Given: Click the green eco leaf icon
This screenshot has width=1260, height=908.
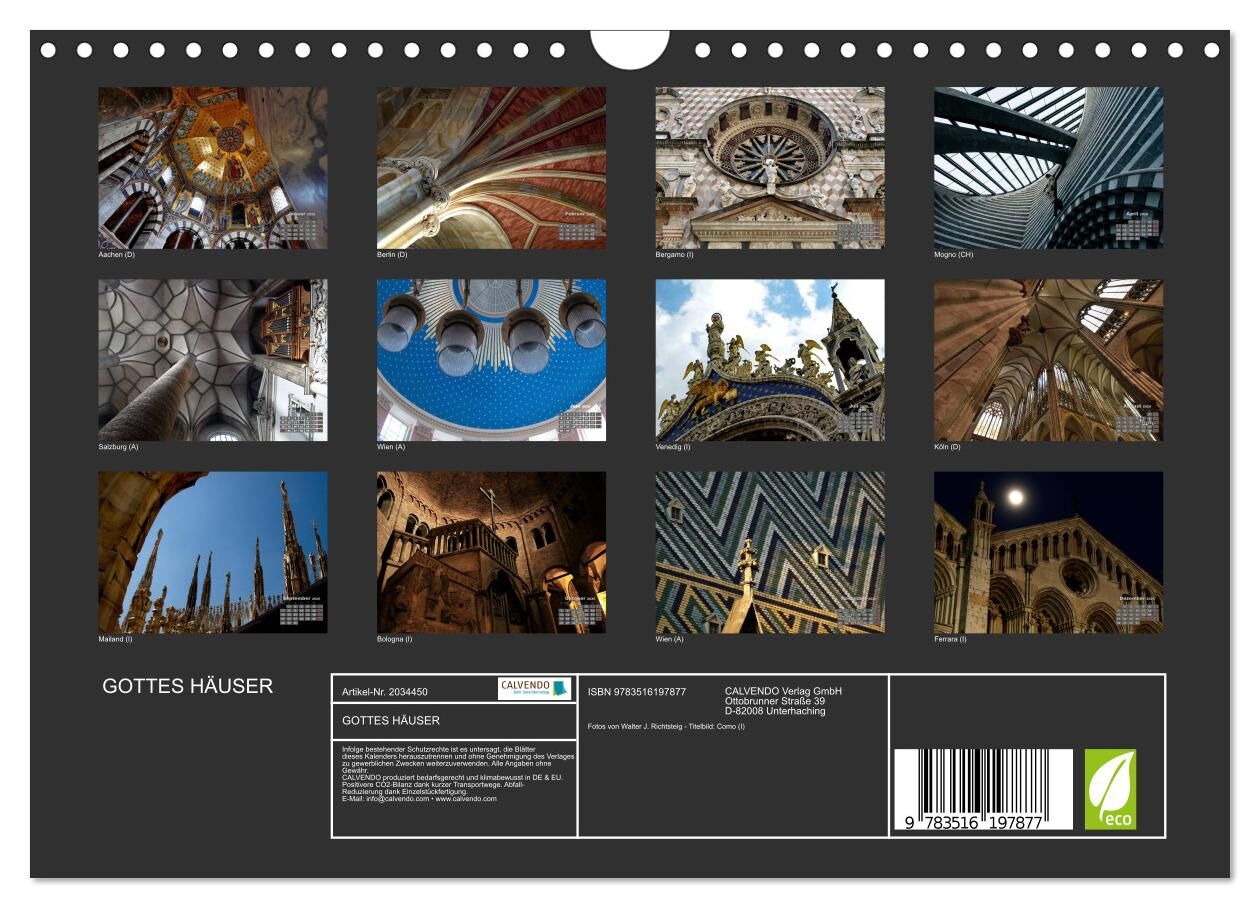Looking at the screenshot, I should 1110,789.
